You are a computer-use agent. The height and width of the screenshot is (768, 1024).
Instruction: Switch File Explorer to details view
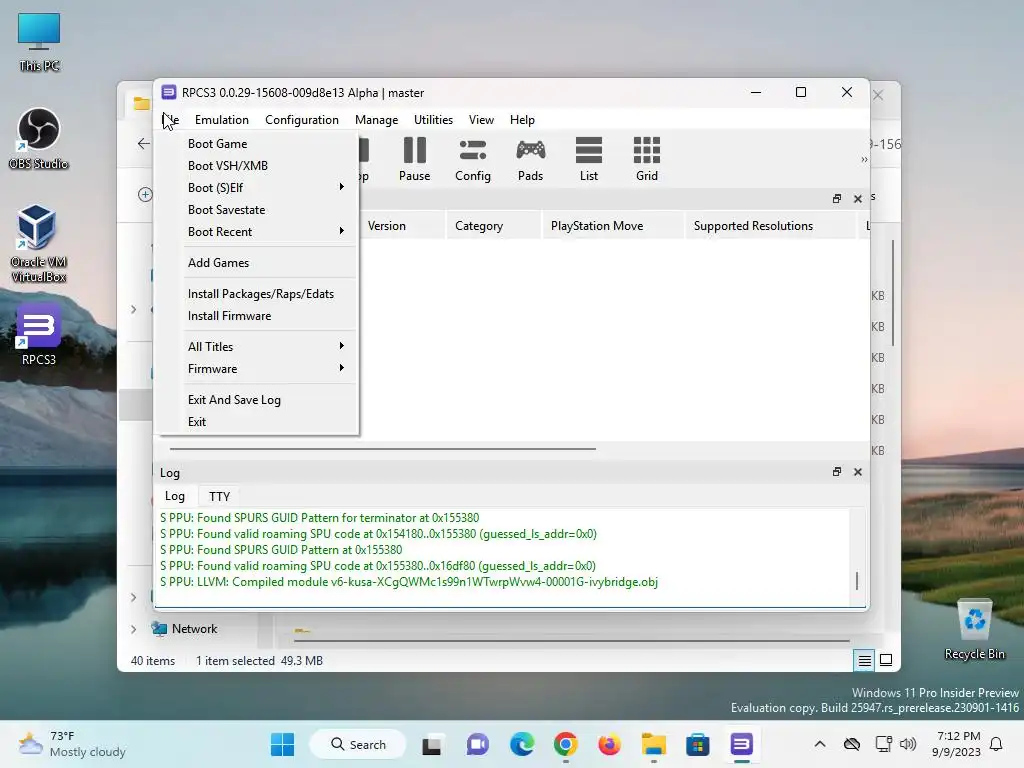(864, 661)
